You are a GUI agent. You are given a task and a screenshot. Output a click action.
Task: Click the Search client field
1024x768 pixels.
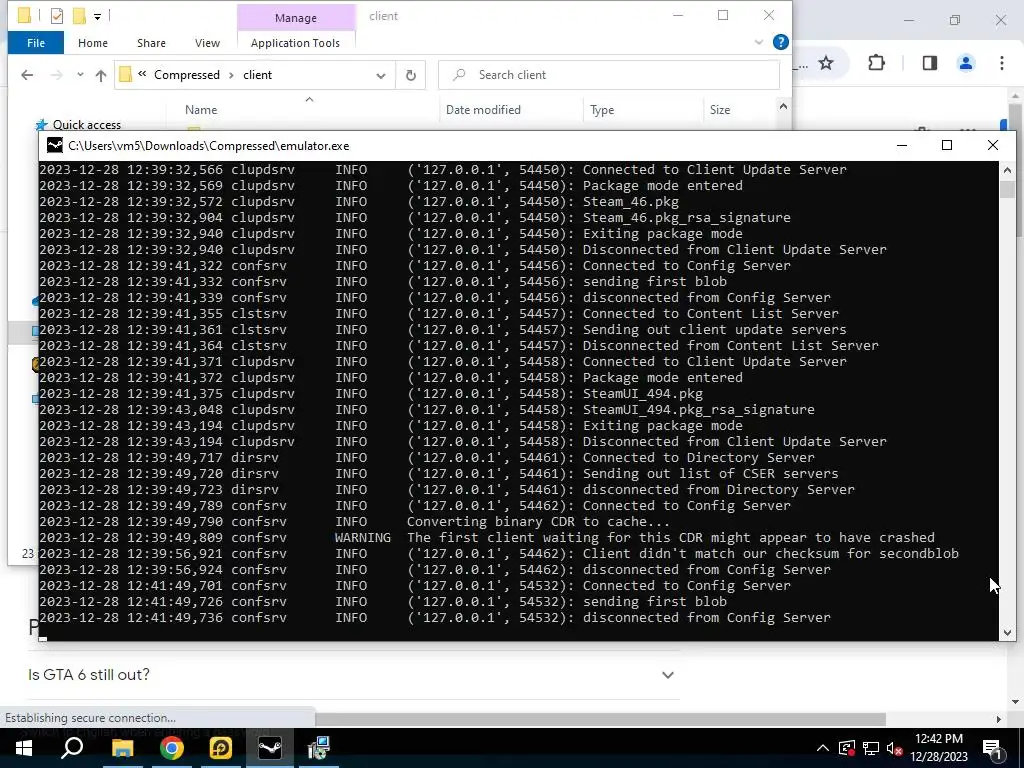pos(609,75)
